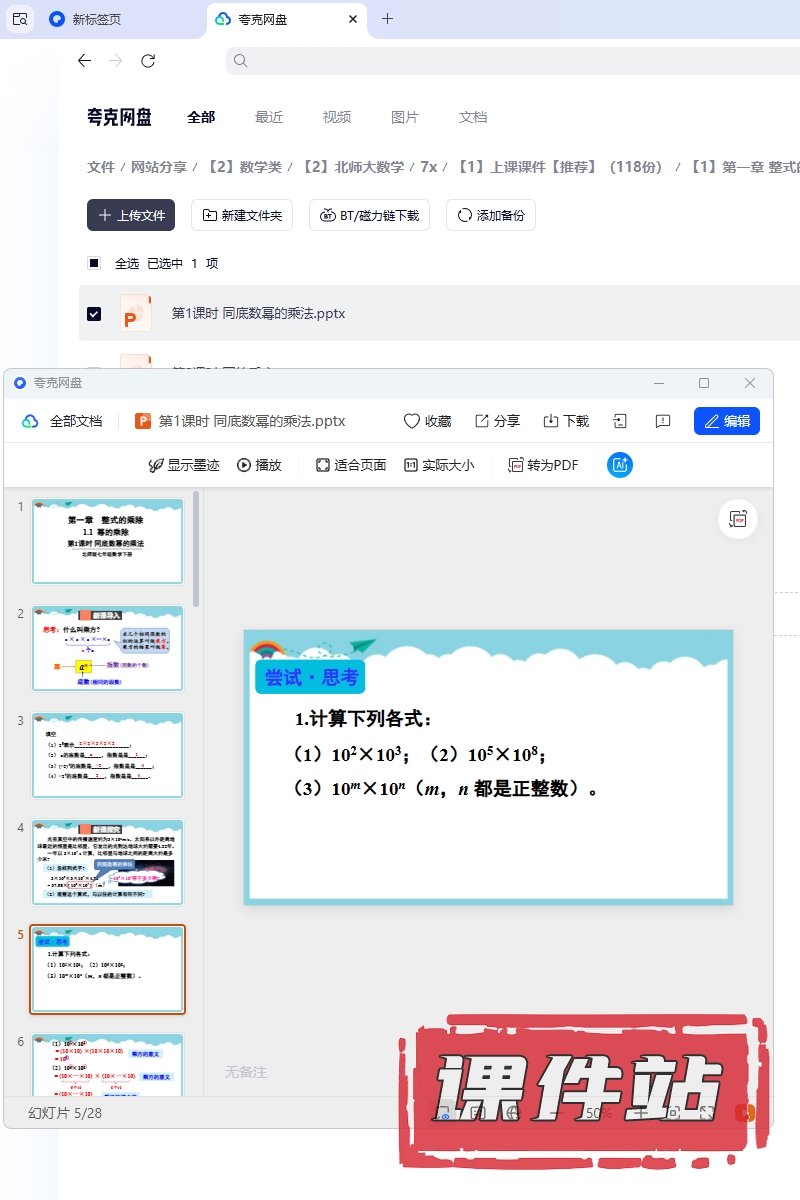Click floating PDF export icon on canvas

tap(738, 519)
